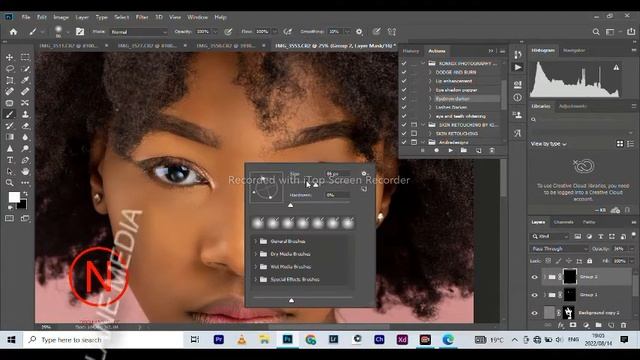Select the Hand tool
640x360 pixels.
tap(25, 171)
